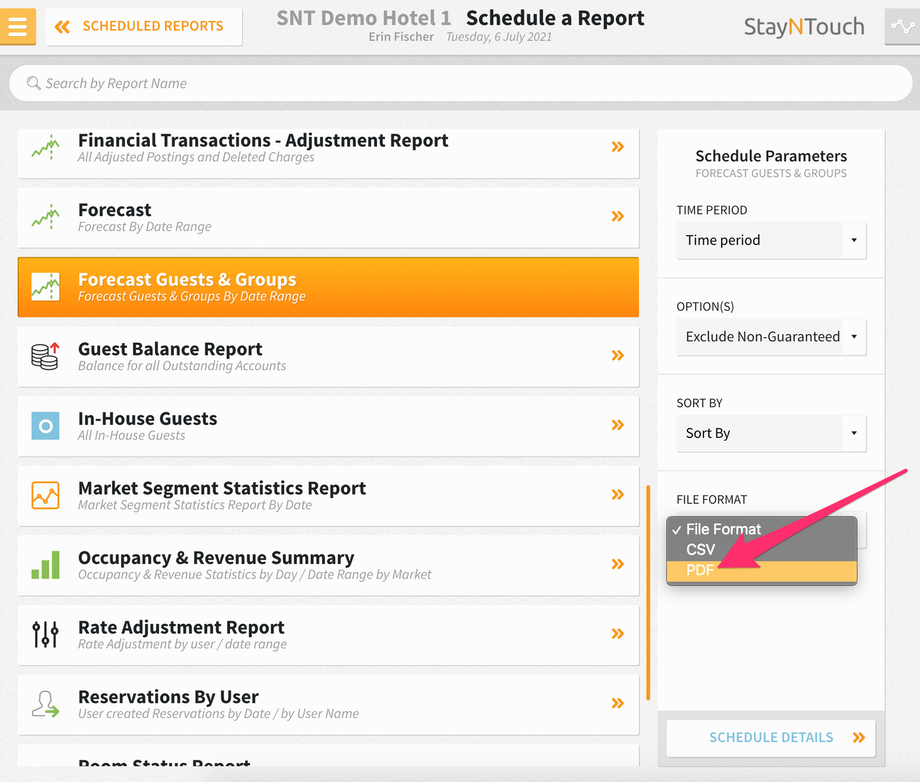Screen dimensions: 920x782
Task: Open the hamburger main menu
Action: coord(18,26)
